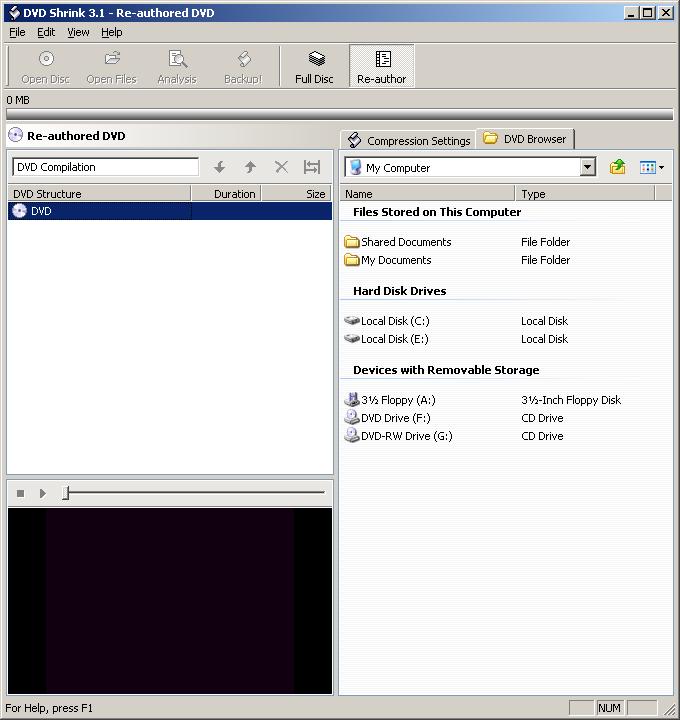Click the preview play button
Viewport: 680px width, 720px height.
(x=43, y=493)
